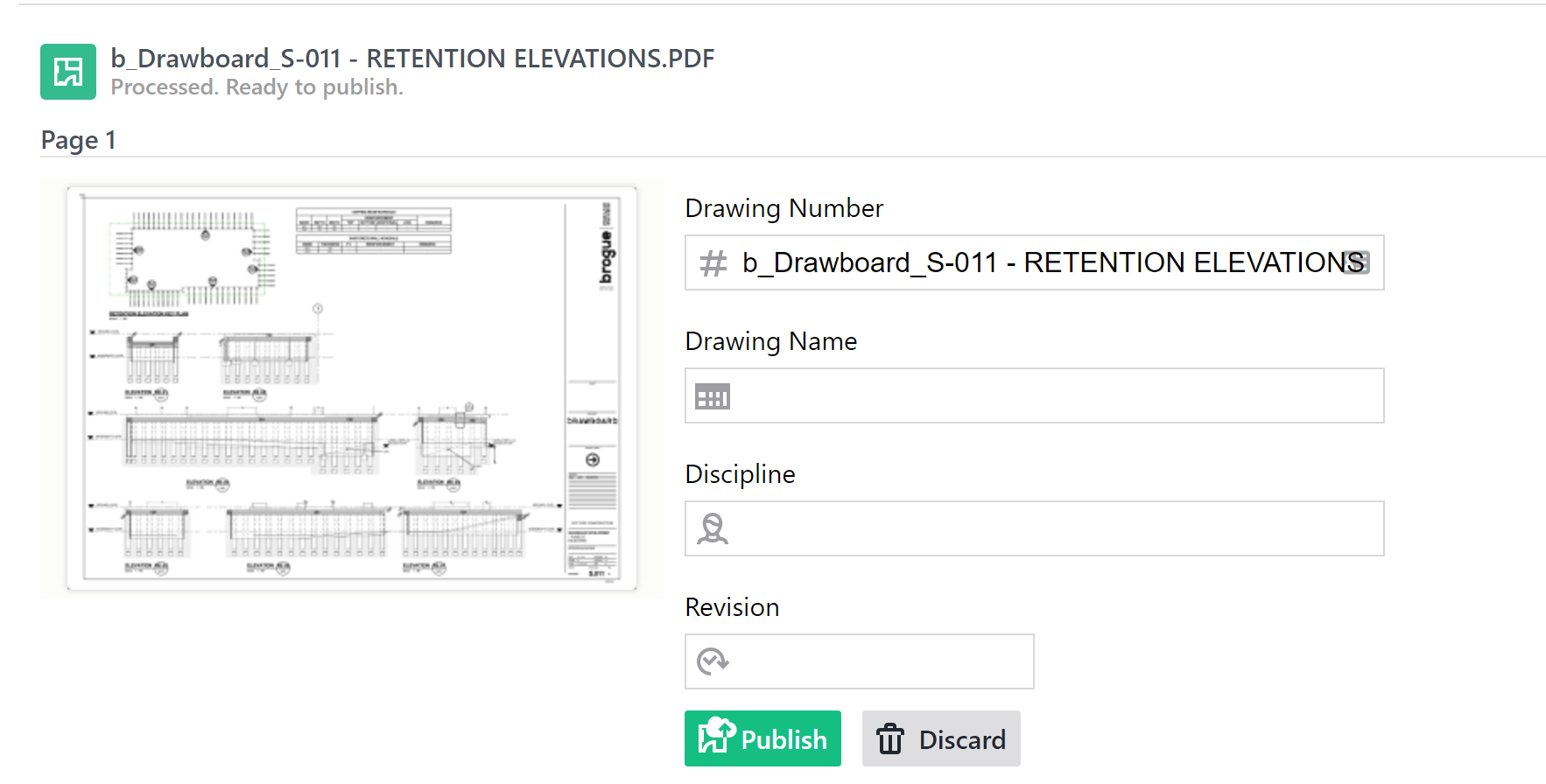The height and width of the screenshot is (784, 1546).
Task: Click the b_Drawboard_S-011 PDF file title
Action: 412,59
